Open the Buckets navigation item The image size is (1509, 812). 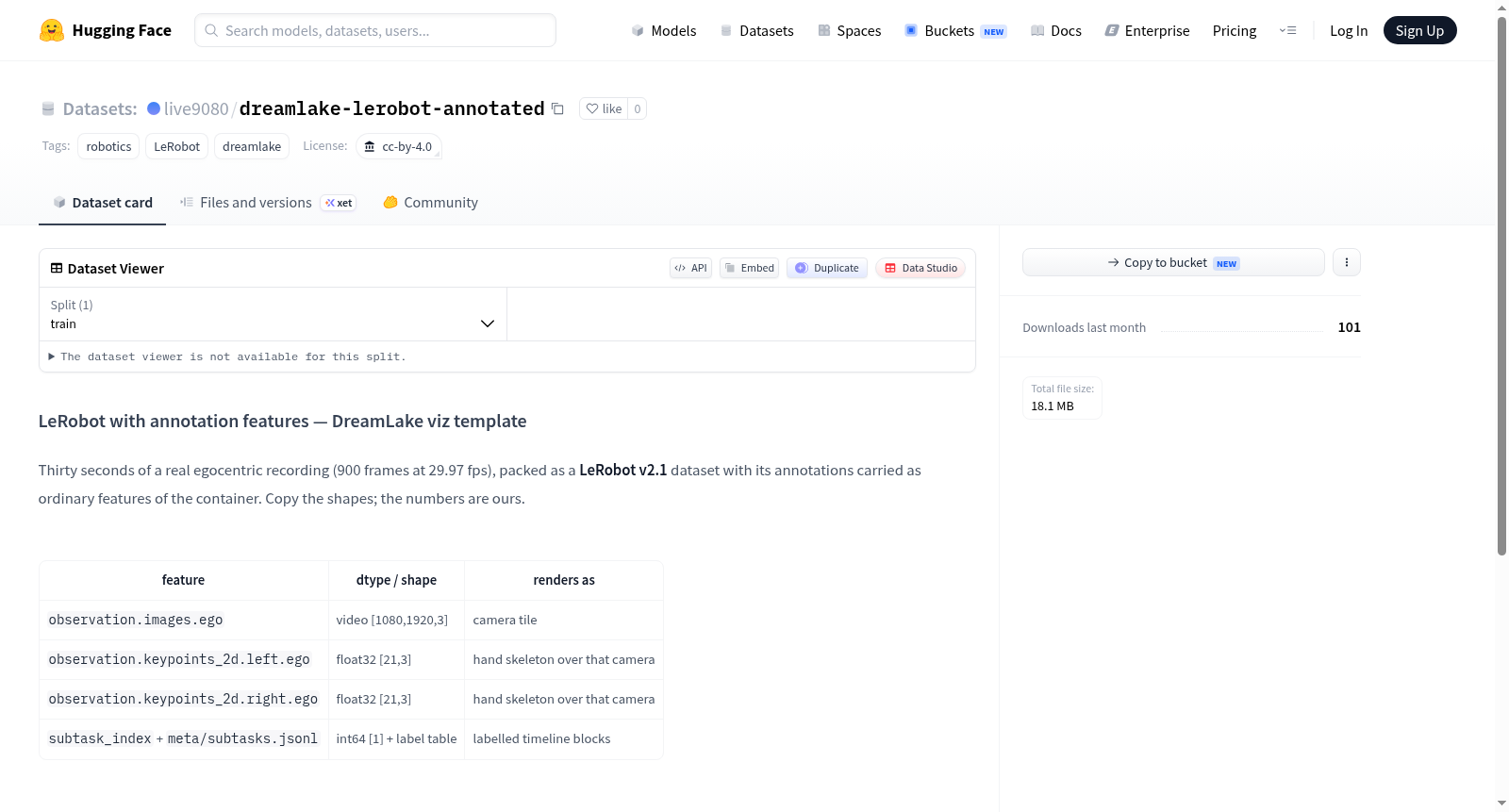click(x=955, y=30)
